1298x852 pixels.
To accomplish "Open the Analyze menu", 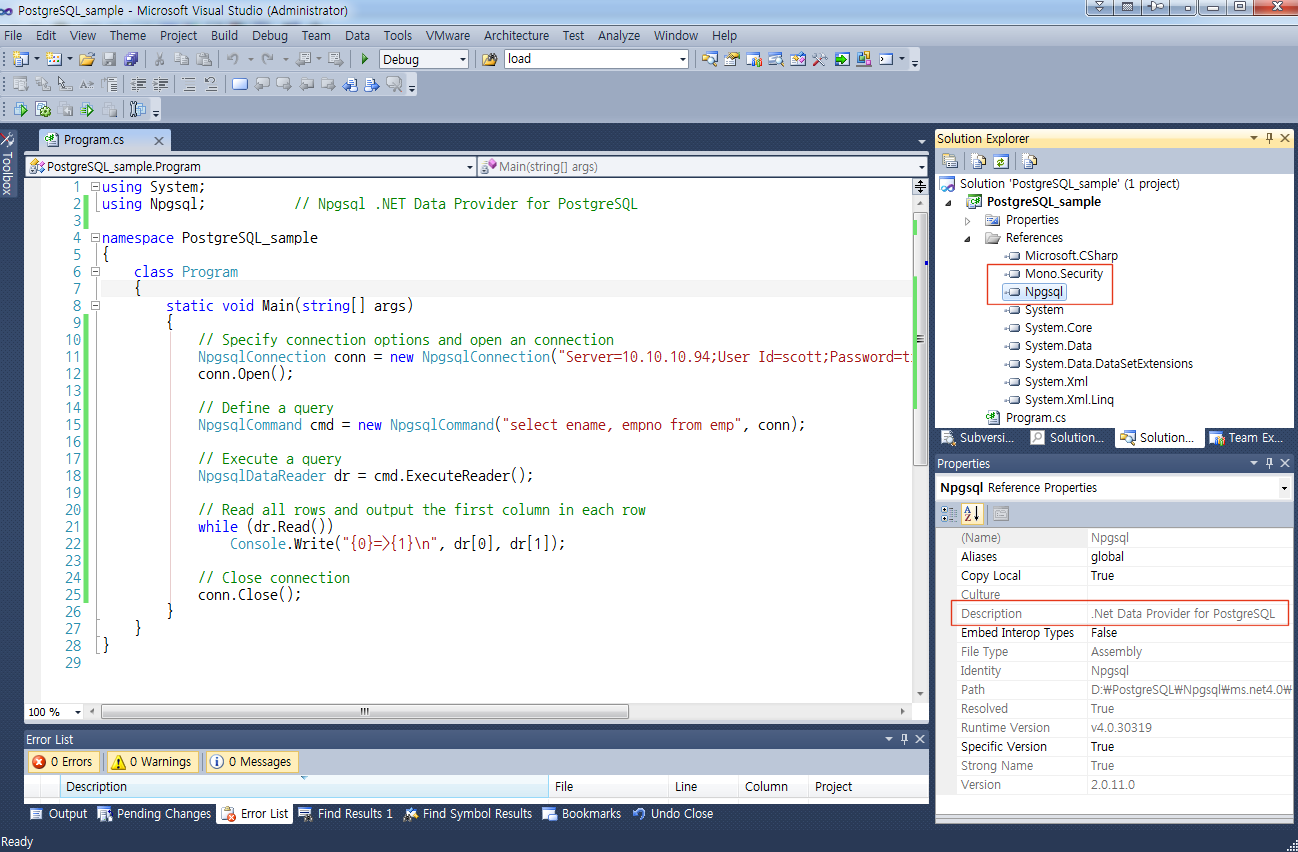I will point(619,35).
